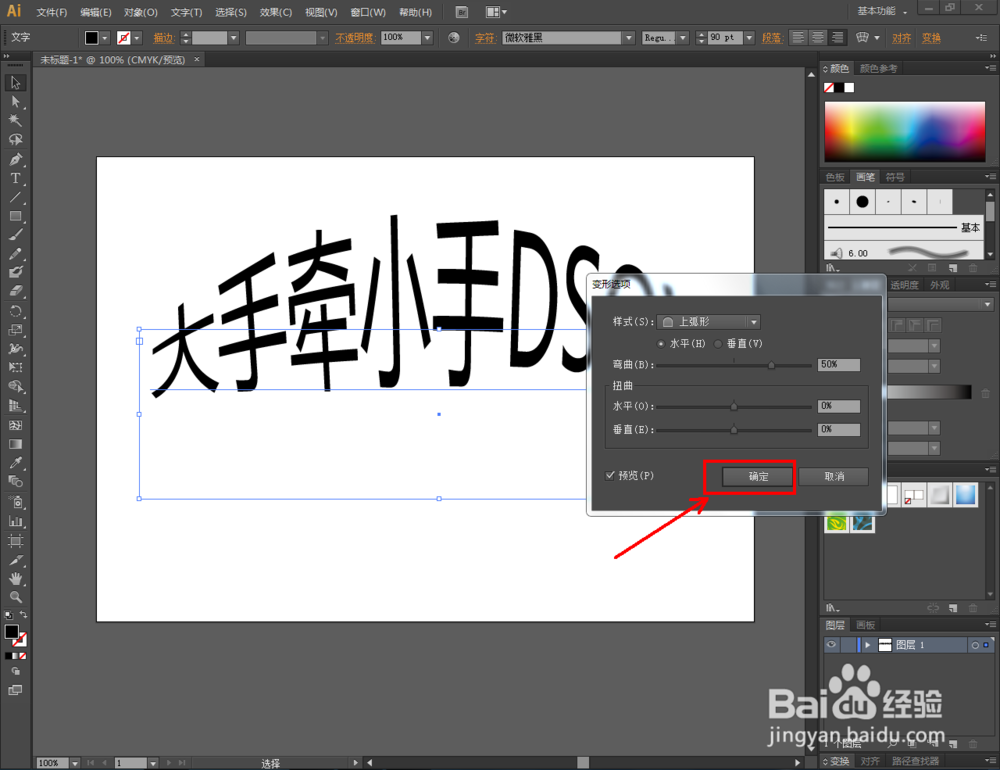Open the opacity 100% dropdown
The height and width of the screenshot is (770, 1000).
click(x=427, y=38)
